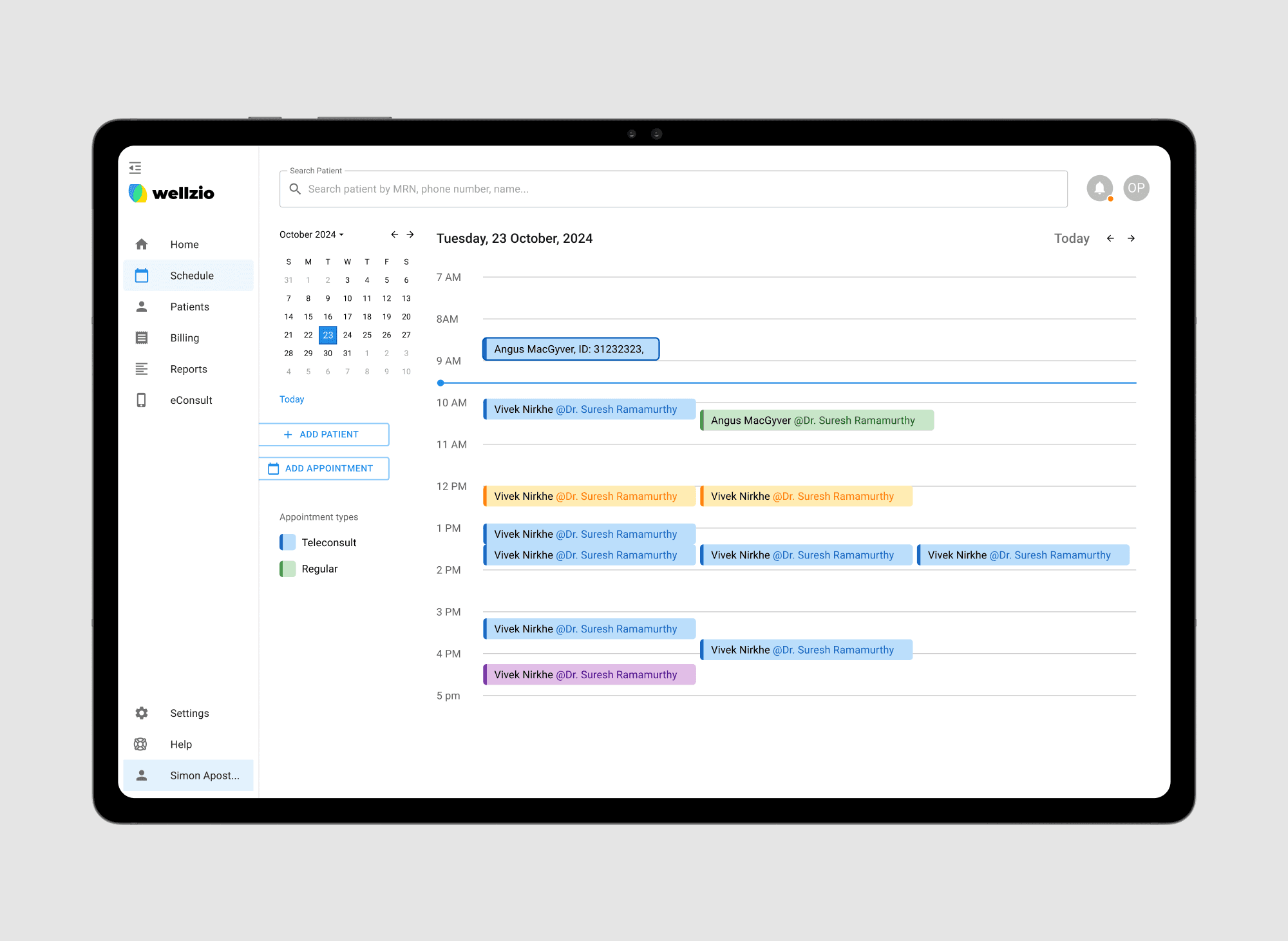Open the eConsult phone icon

[x=142, y=400]
